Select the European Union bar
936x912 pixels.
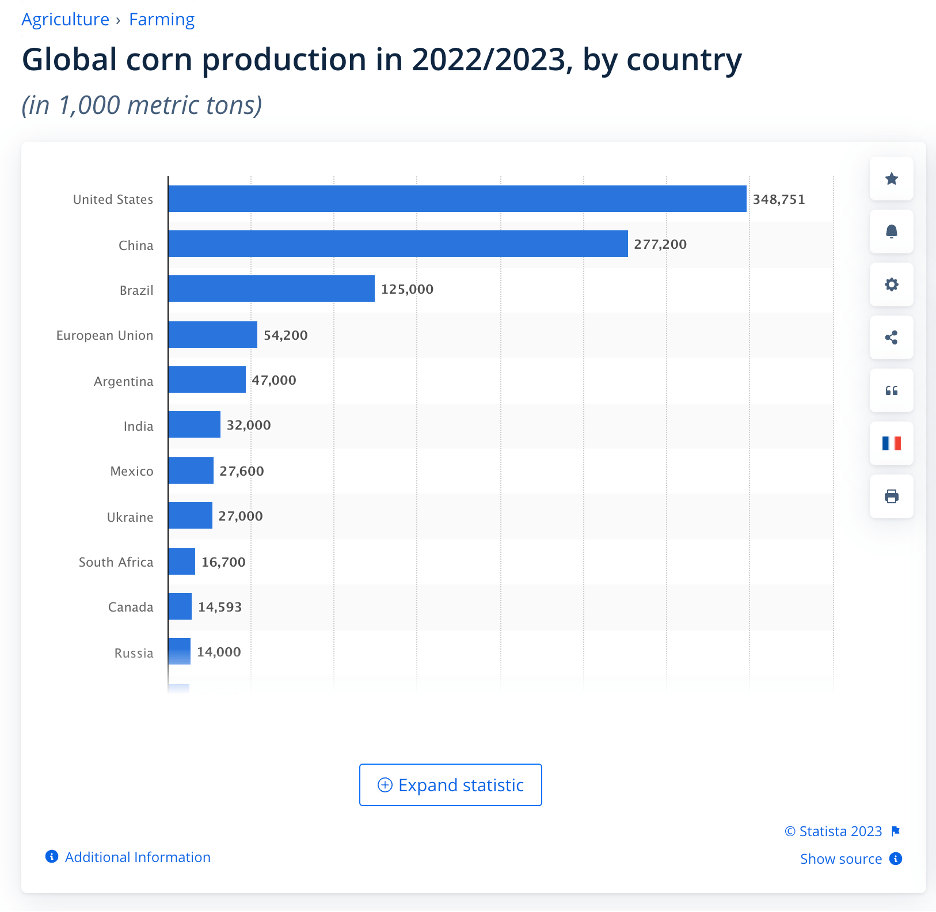(213, 335)
